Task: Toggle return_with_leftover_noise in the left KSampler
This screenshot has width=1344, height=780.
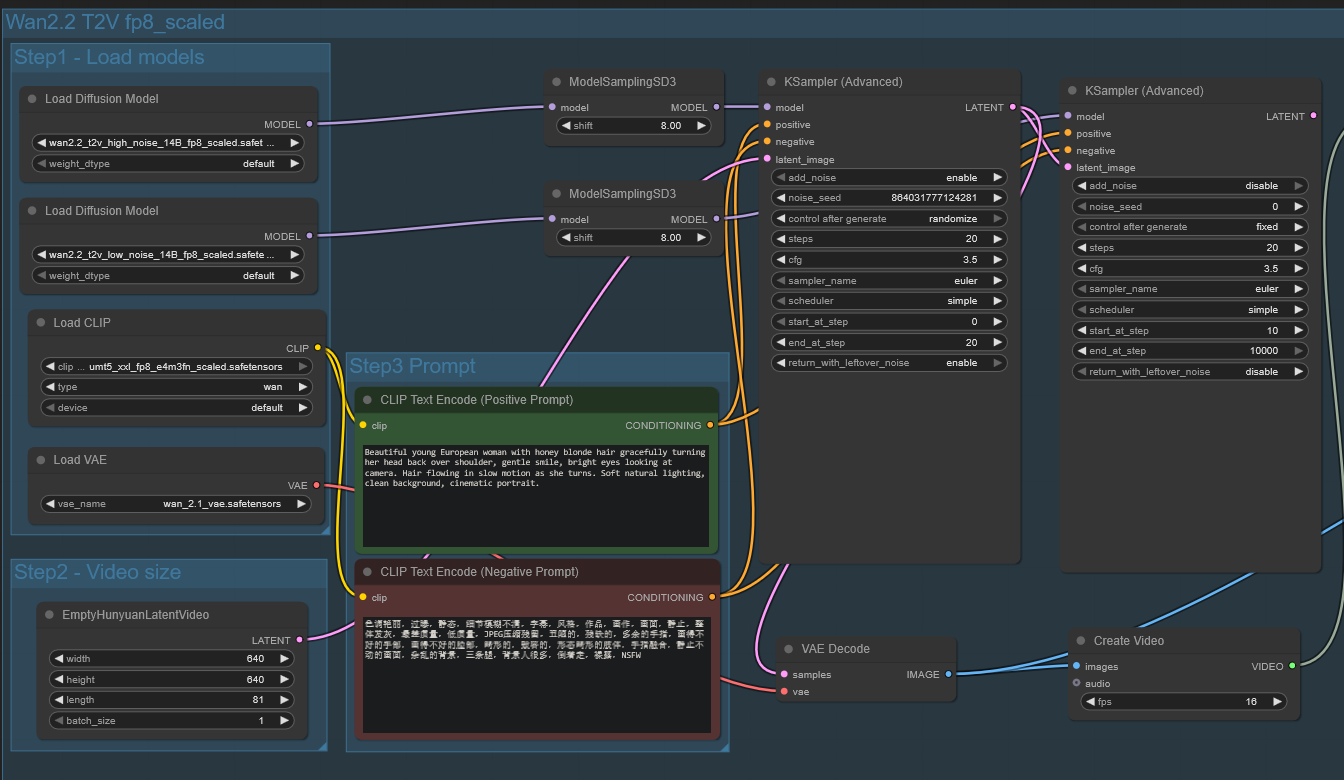Action: pos(888,363)
